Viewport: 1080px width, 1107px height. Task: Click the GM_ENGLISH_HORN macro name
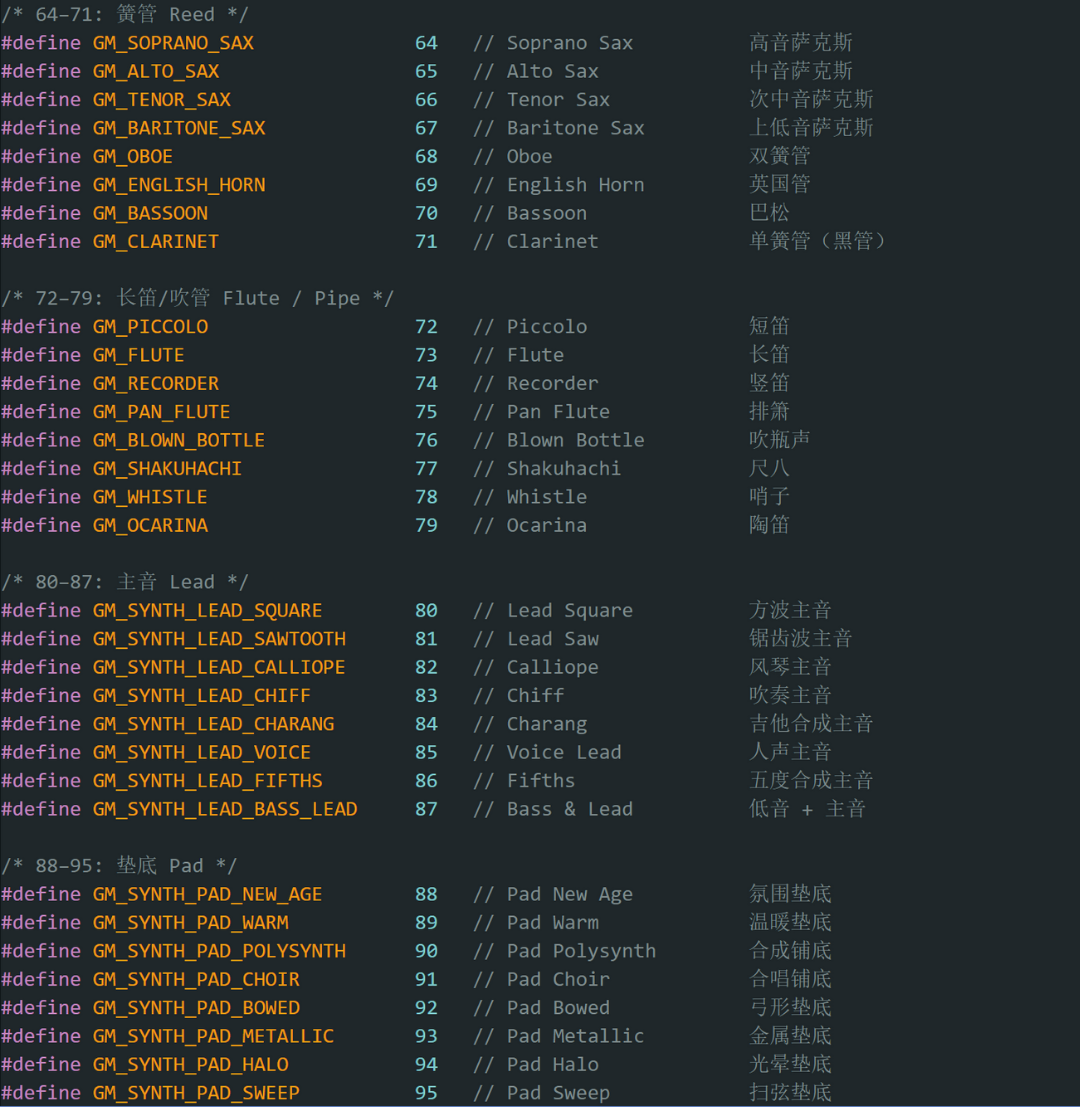tap(179, 185)
